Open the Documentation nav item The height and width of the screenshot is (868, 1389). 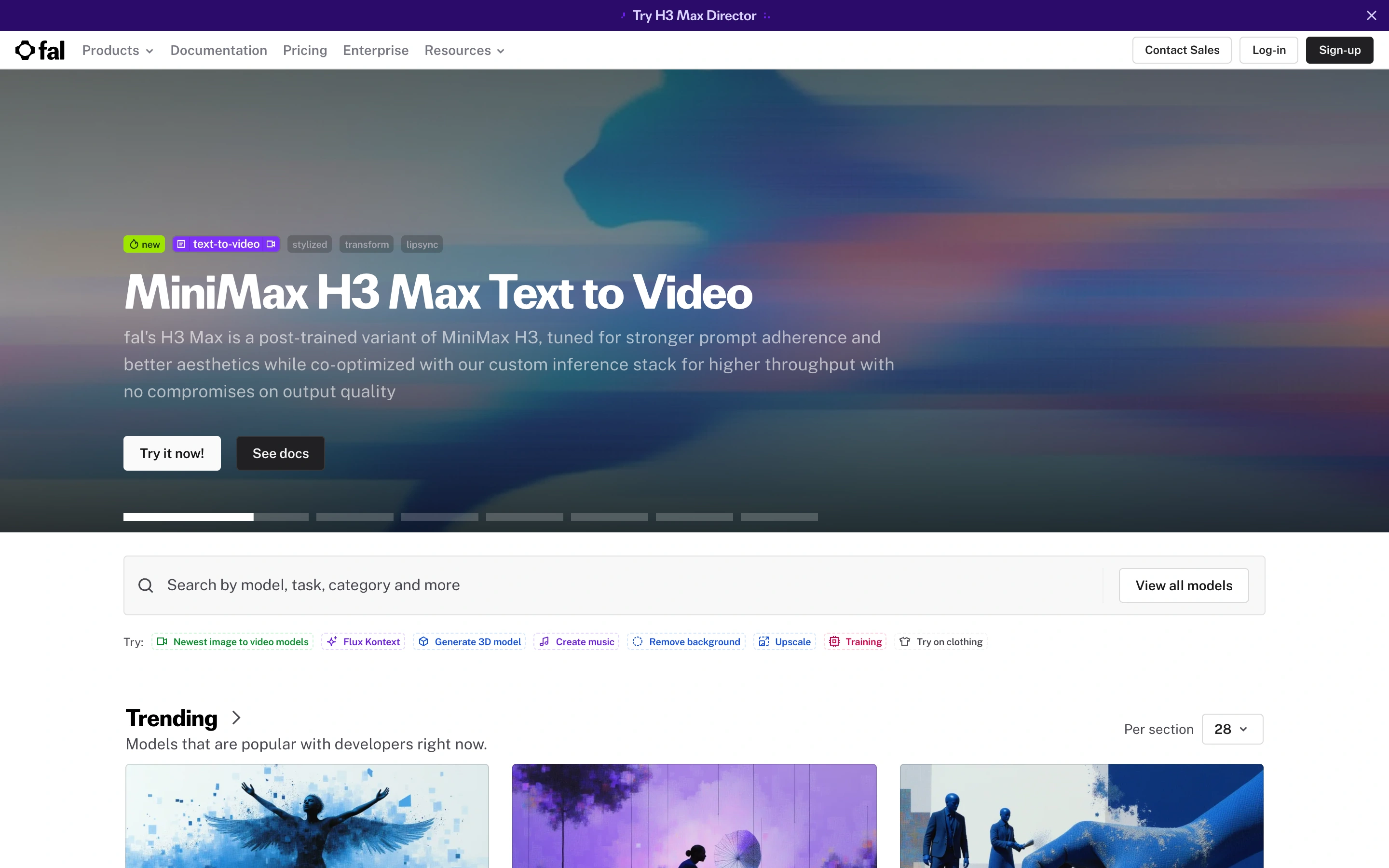[x=218, y=51]
